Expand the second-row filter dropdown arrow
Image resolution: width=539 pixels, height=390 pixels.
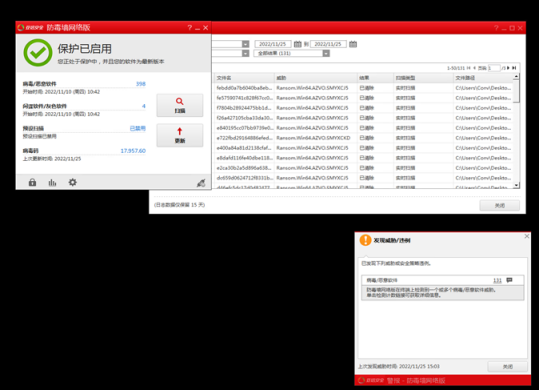click(245, 53)
